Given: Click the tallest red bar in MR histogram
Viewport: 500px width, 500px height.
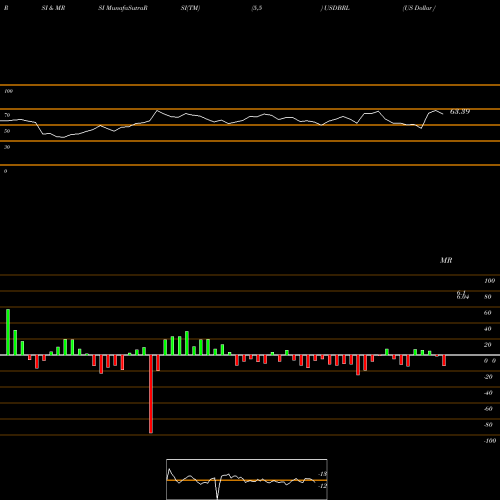Looking at the screenshot, I should coord(151,394).
